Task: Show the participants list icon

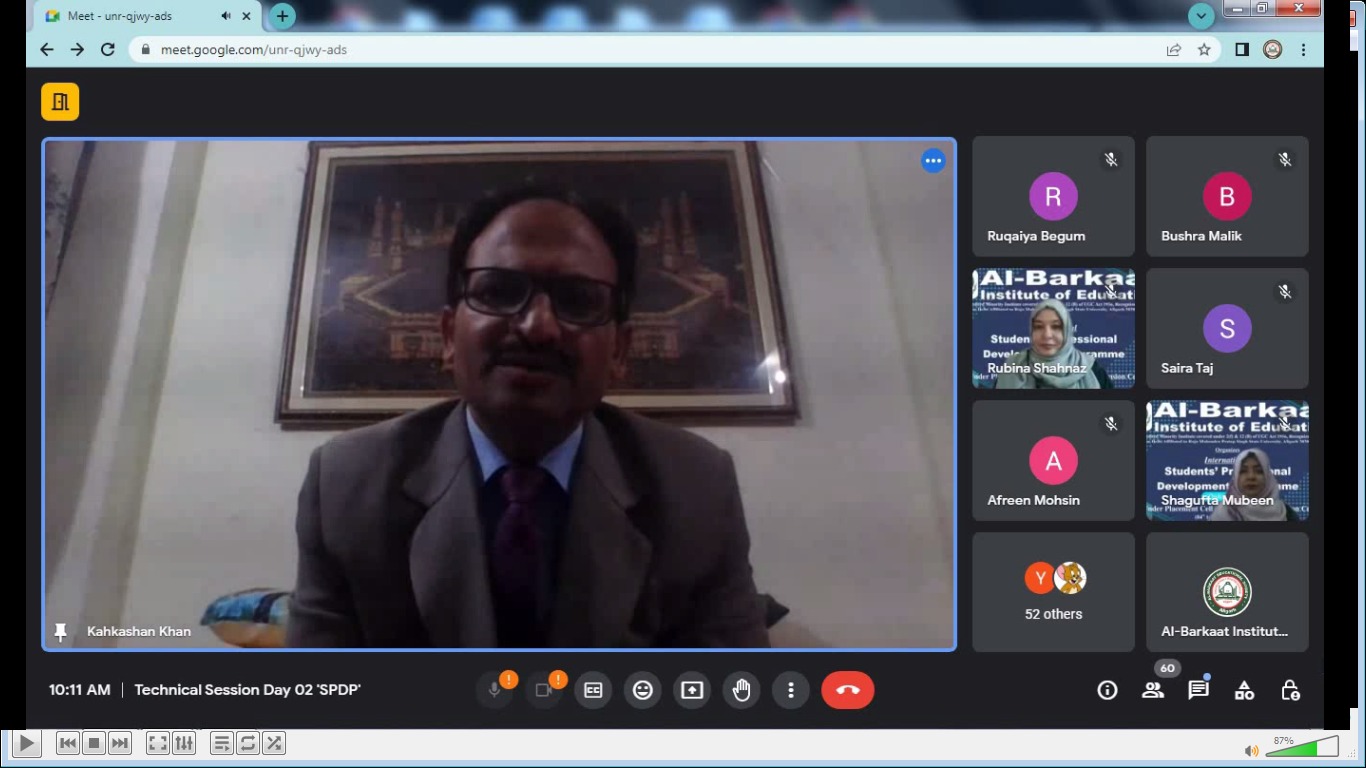Action: coord(1153,690)
